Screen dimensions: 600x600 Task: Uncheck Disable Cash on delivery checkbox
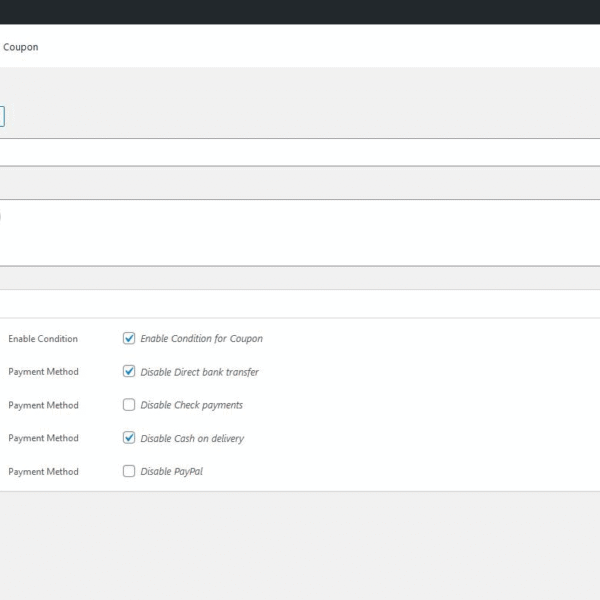click(x=129, y=437)
